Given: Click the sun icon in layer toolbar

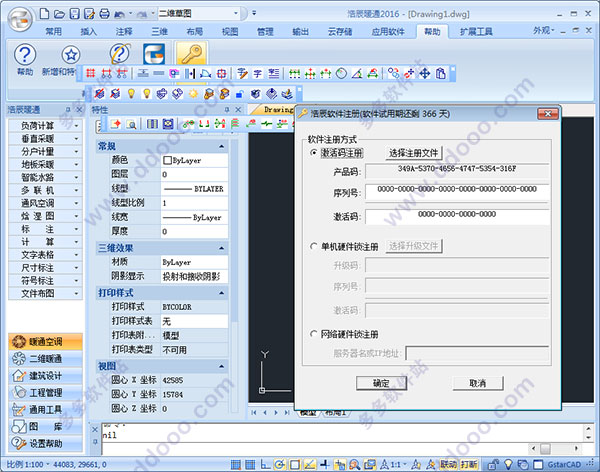Looking at the screenshot, I should [193, 93].
